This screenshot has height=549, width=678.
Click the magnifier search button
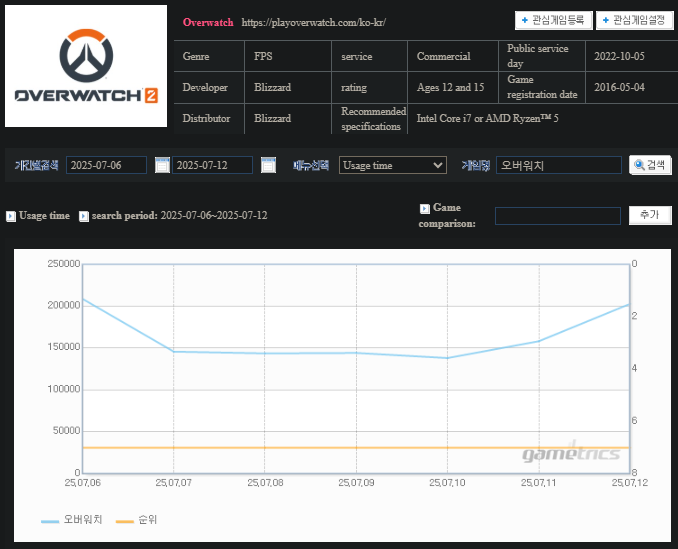click(x=650, y=165)
